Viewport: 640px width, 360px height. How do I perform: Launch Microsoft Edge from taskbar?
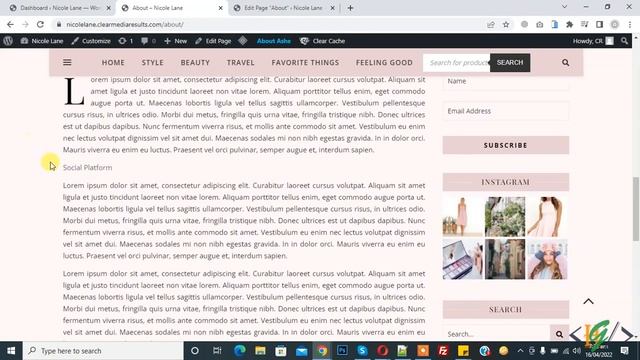240,351
